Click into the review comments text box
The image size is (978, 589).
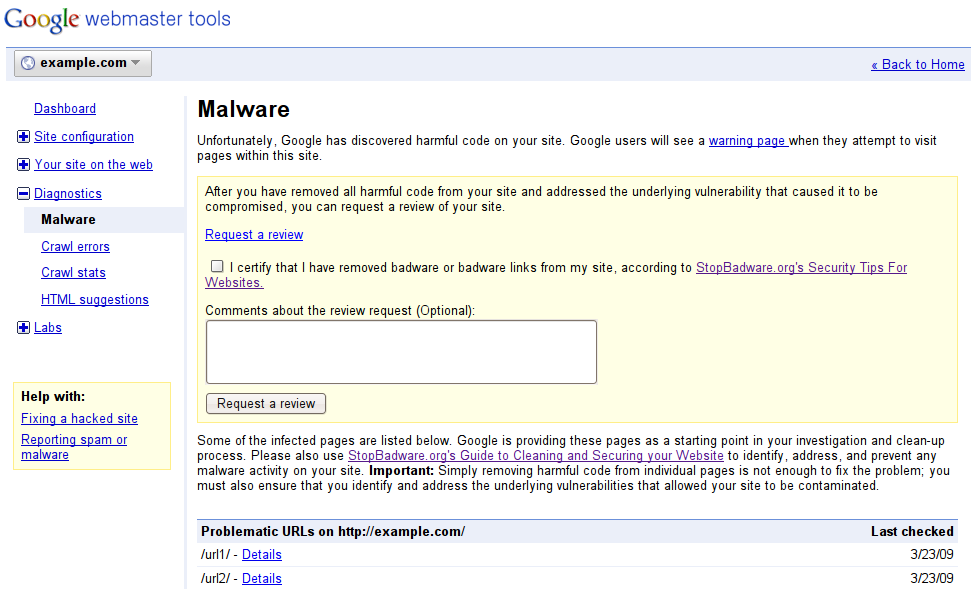[x=401, y=352]
